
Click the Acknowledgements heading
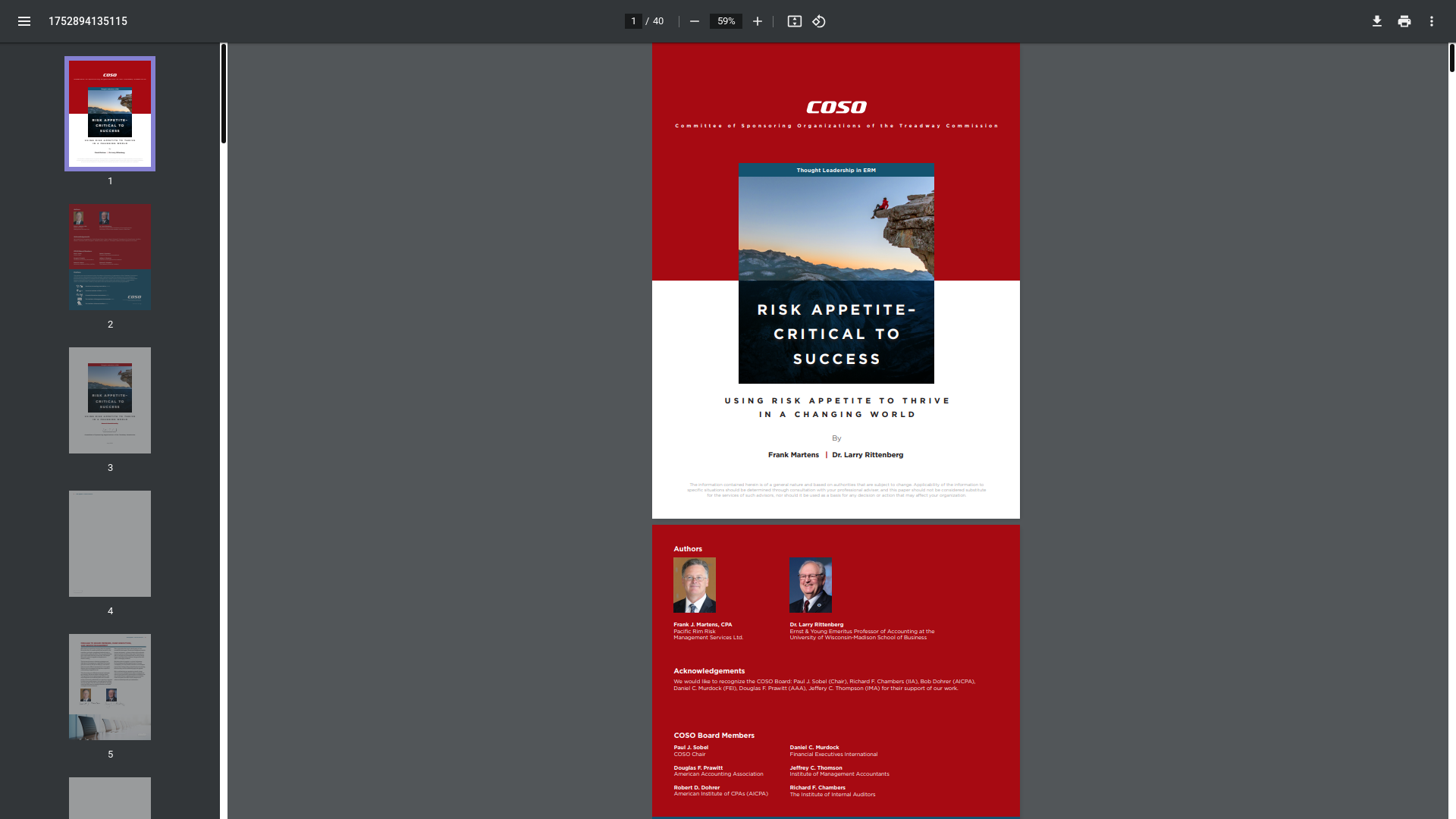click(x=709, y=671)
